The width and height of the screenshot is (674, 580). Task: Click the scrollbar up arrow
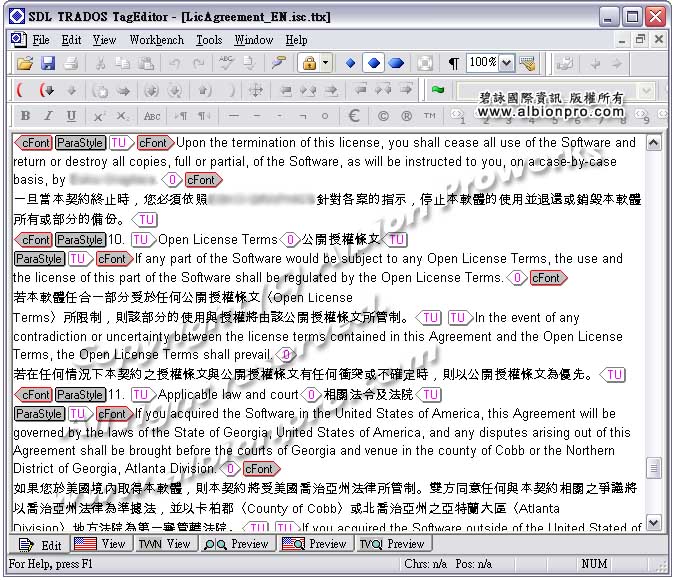653,143
